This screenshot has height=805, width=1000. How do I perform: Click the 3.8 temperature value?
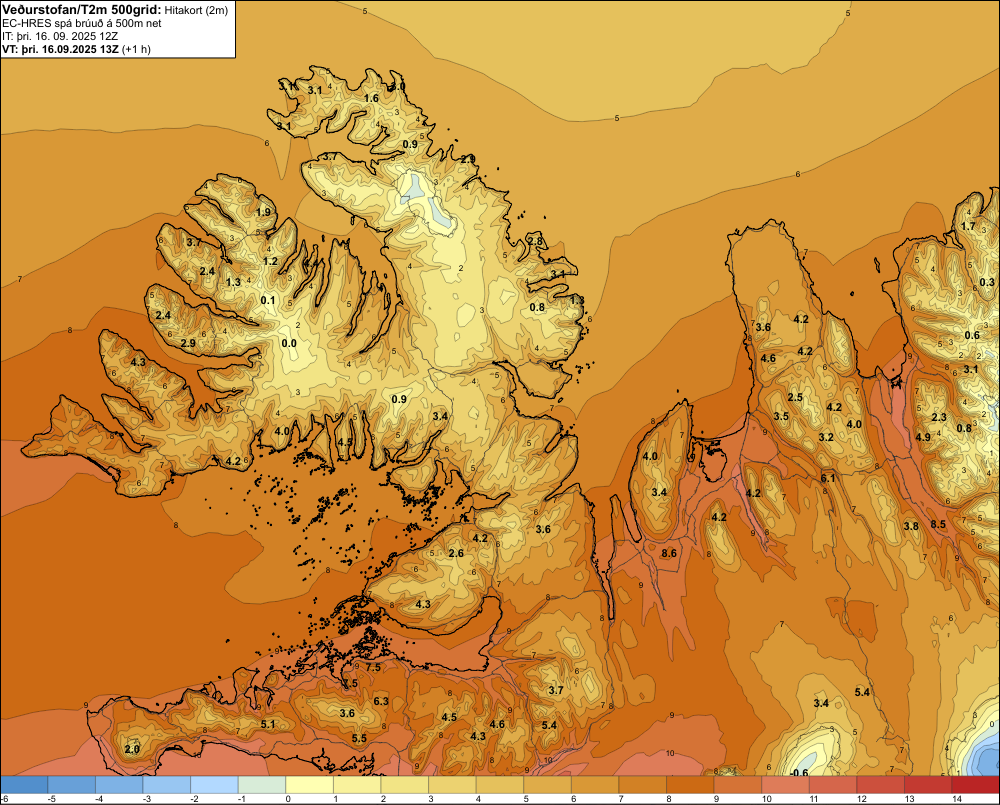point(911,526)
